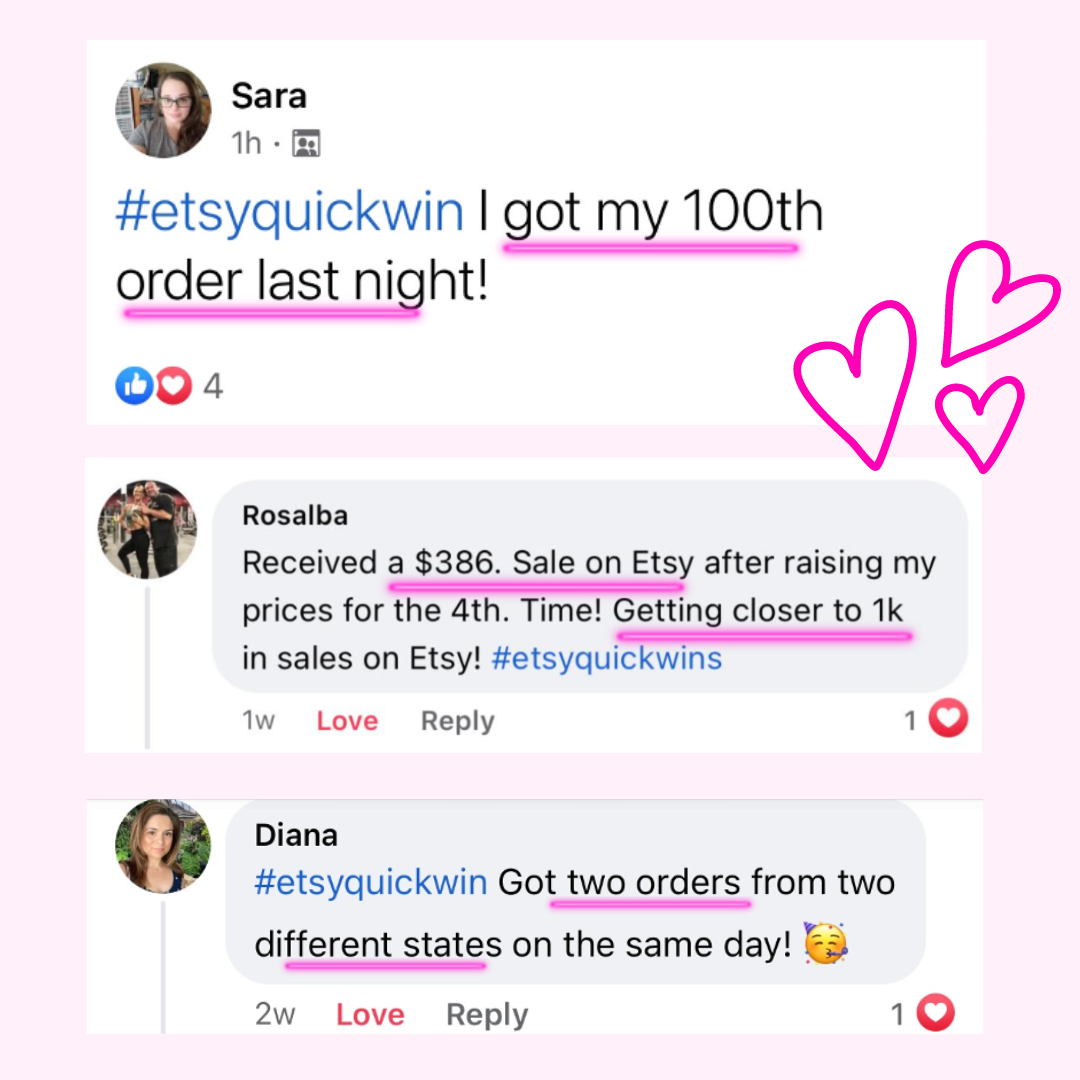The image size is (1080, 1080).
Task: Click the 1w timestamp on Rosalba's comment
Action: [258, 720]
